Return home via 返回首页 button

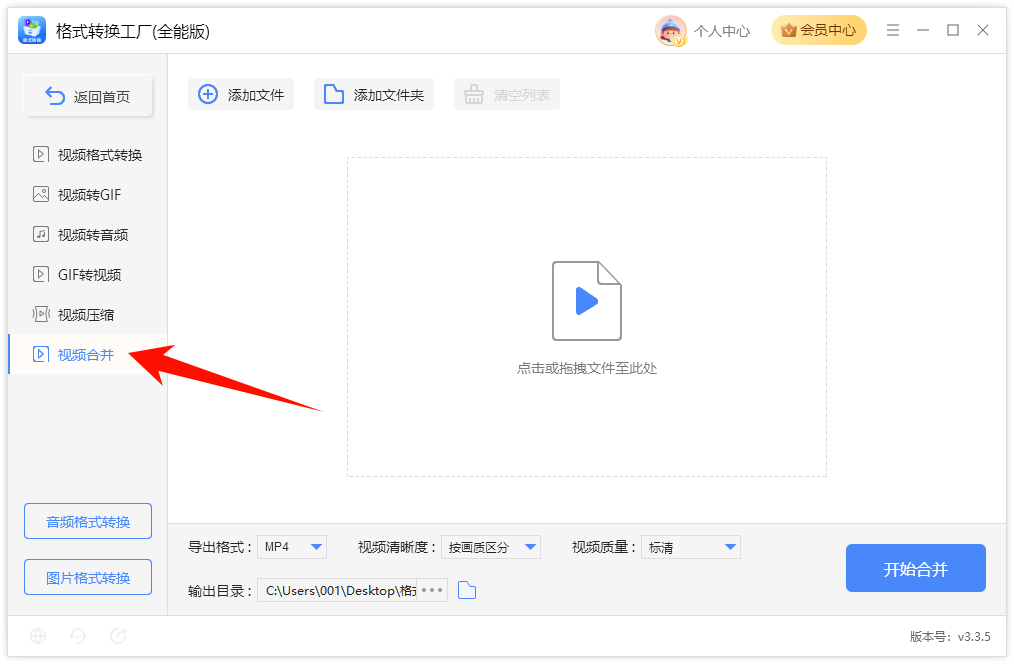coord(88,97)
